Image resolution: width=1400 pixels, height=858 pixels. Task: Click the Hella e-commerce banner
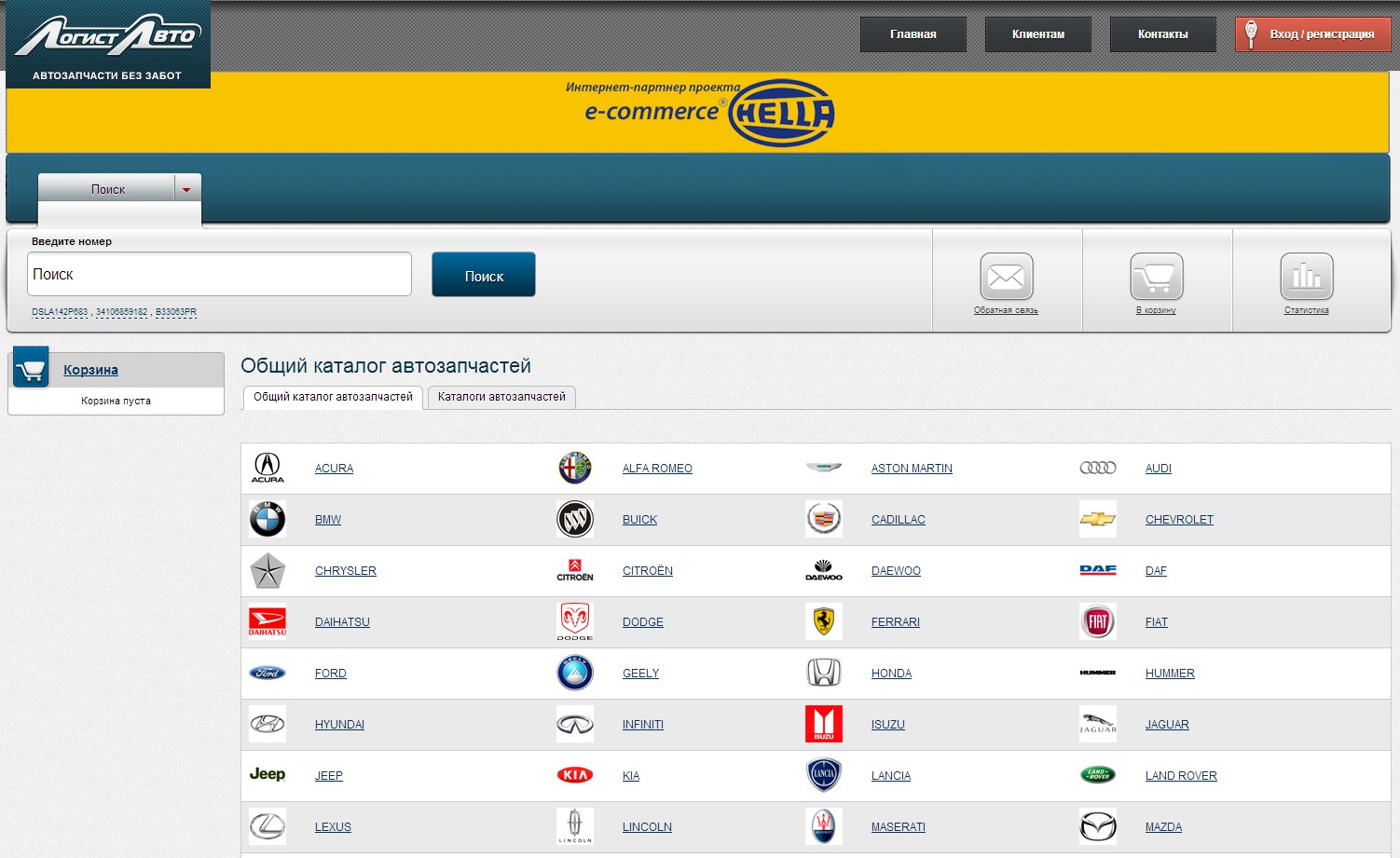(x=698, y=113)
